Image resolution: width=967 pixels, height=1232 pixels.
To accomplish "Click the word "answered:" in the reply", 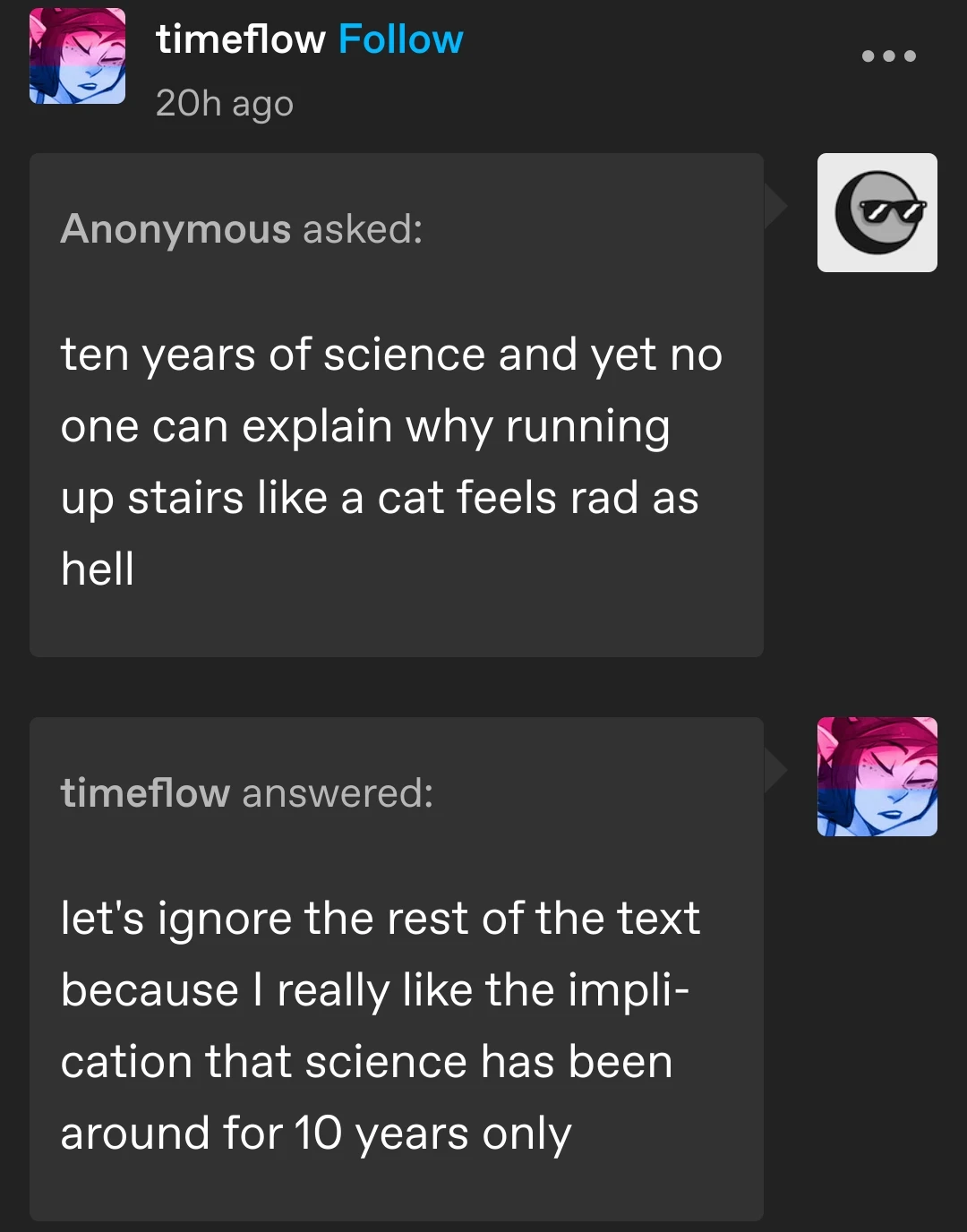I will click(x=338, y=793).
